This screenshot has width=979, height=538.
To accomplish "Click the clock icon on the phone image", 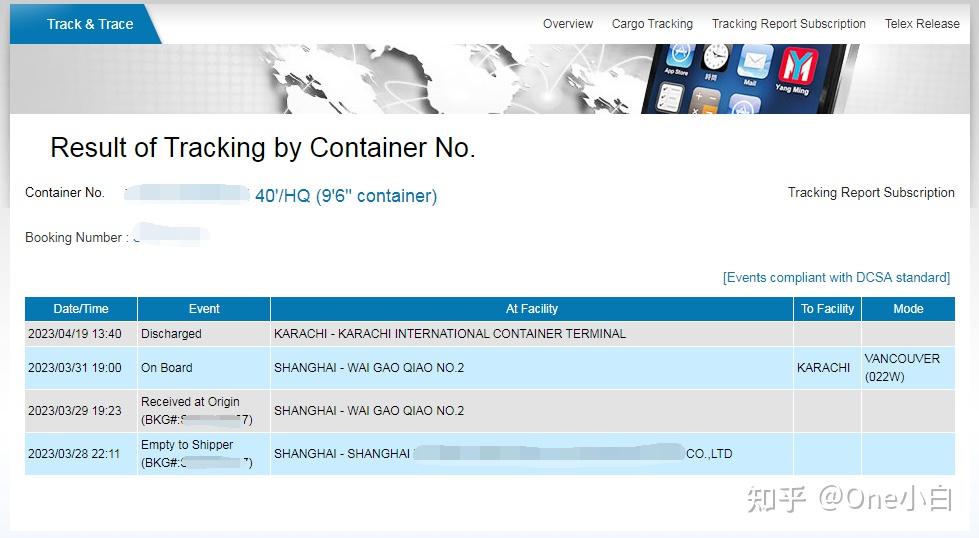I will point(716,57).
